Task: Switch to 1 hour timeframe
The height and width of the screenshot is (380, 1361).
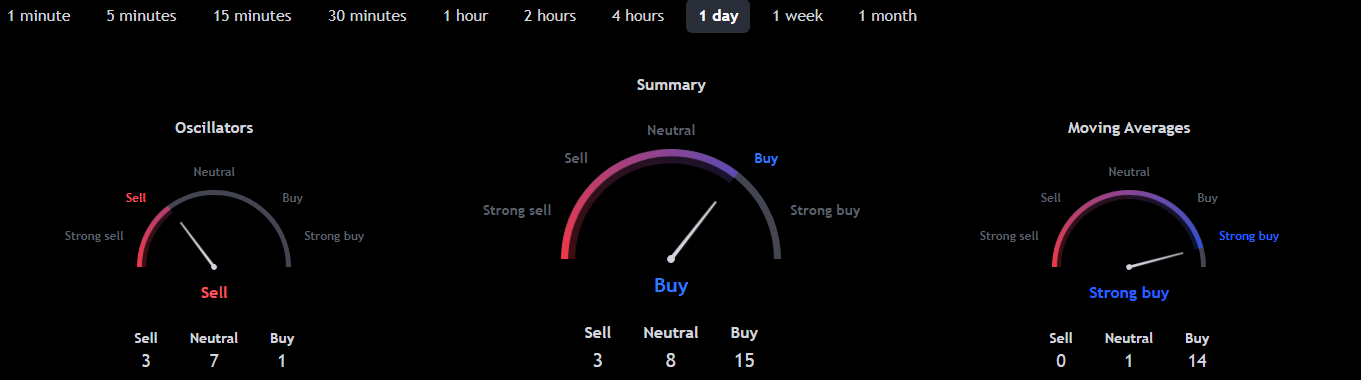Action: coord(466,16)
